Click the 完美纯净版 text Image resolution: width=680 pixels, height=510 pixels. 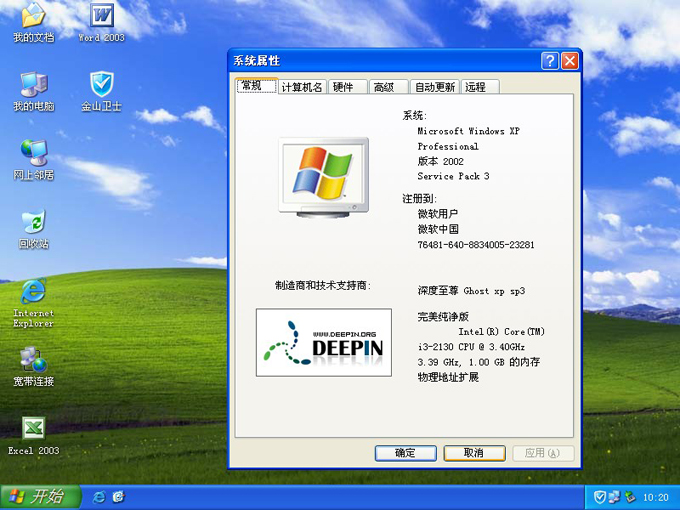click(443, 317)
